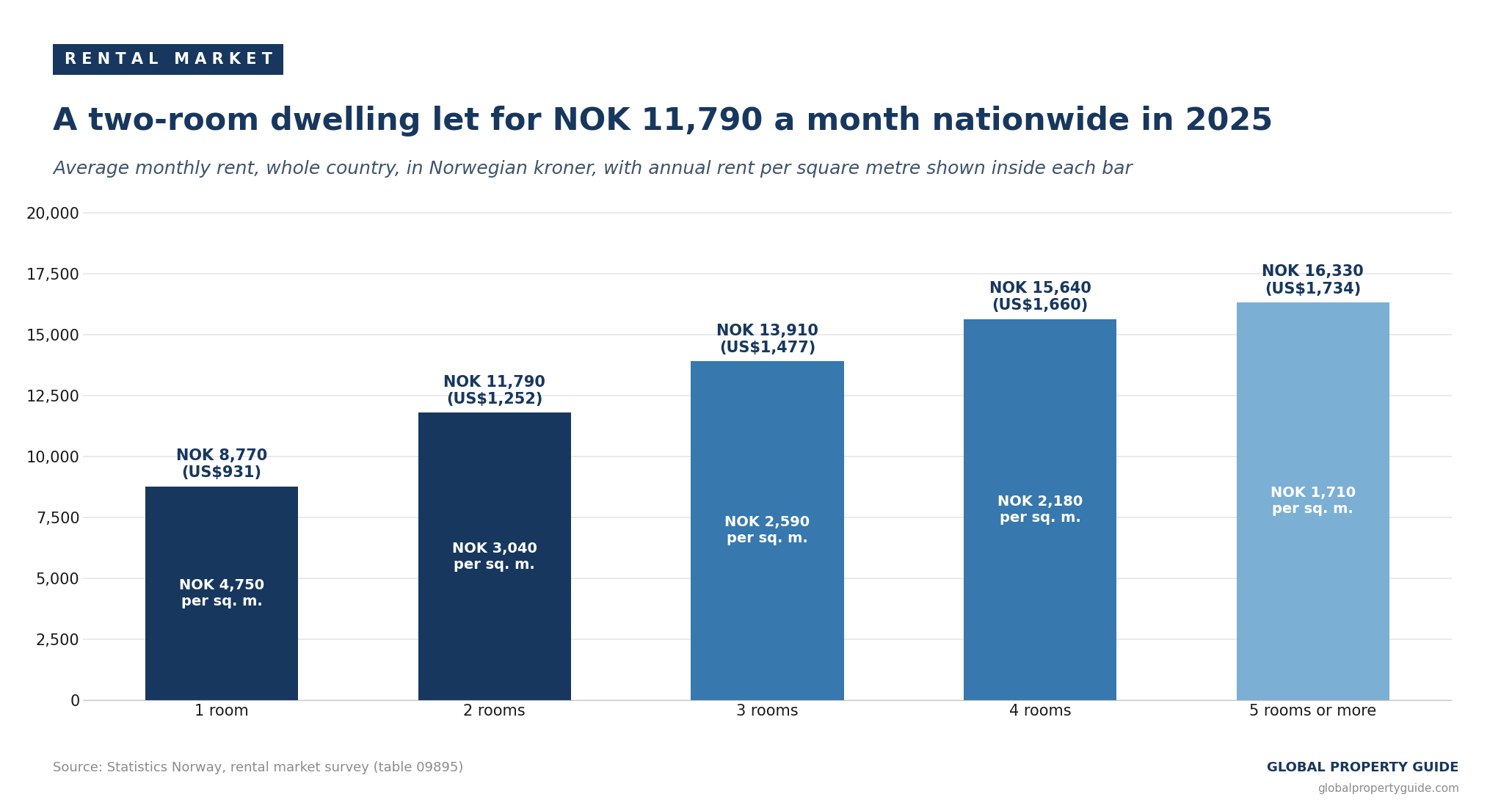Click the 10,000 y-axis tick label

(x=53, y=457)
